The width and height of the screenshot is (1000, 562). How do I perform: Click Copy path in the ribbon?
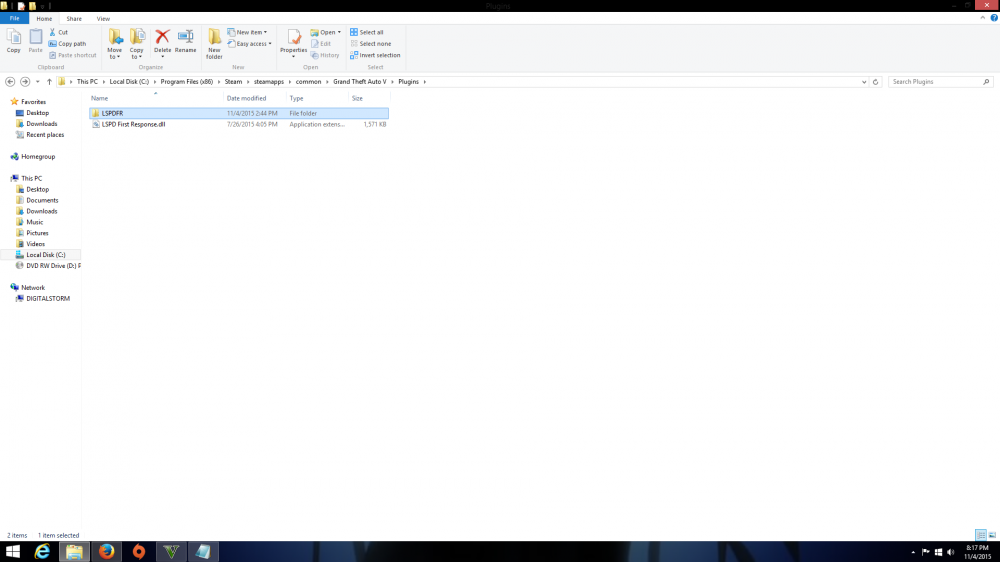pyautogui.click(x=68, y=43)
